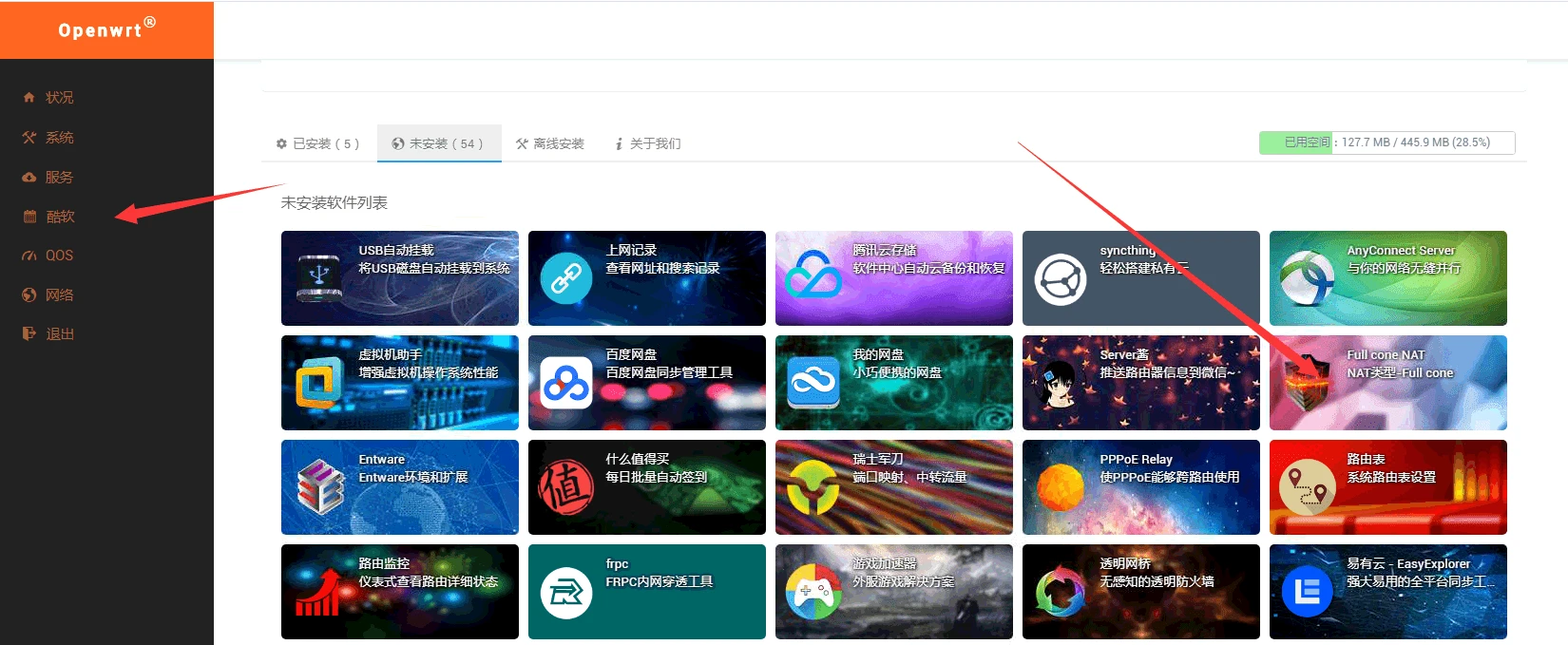Click the 外服游戏解决方案 description
The height and width of the screenshot is (645, 1568).
[x=904, y=582]
